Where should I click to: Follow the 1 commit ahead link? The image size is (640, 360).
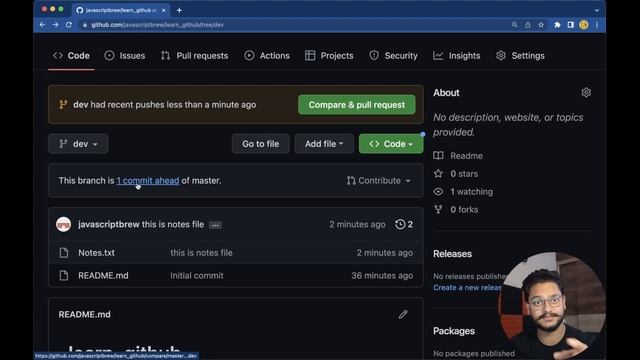coord(148,180)
